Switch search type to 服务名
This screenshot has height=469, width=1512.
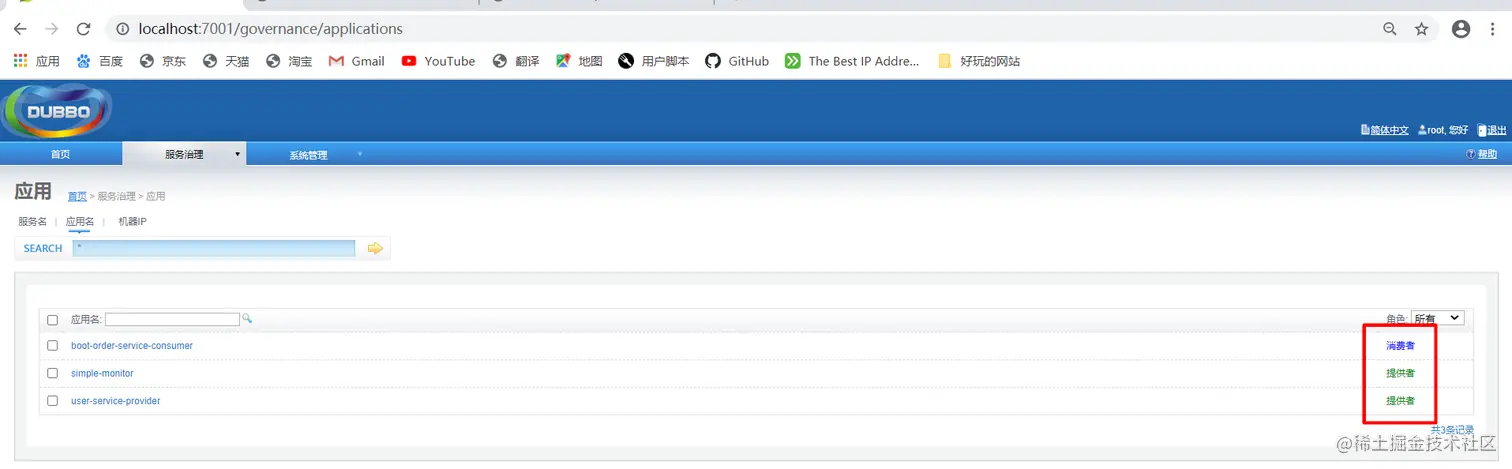click(x=32, y=222)
